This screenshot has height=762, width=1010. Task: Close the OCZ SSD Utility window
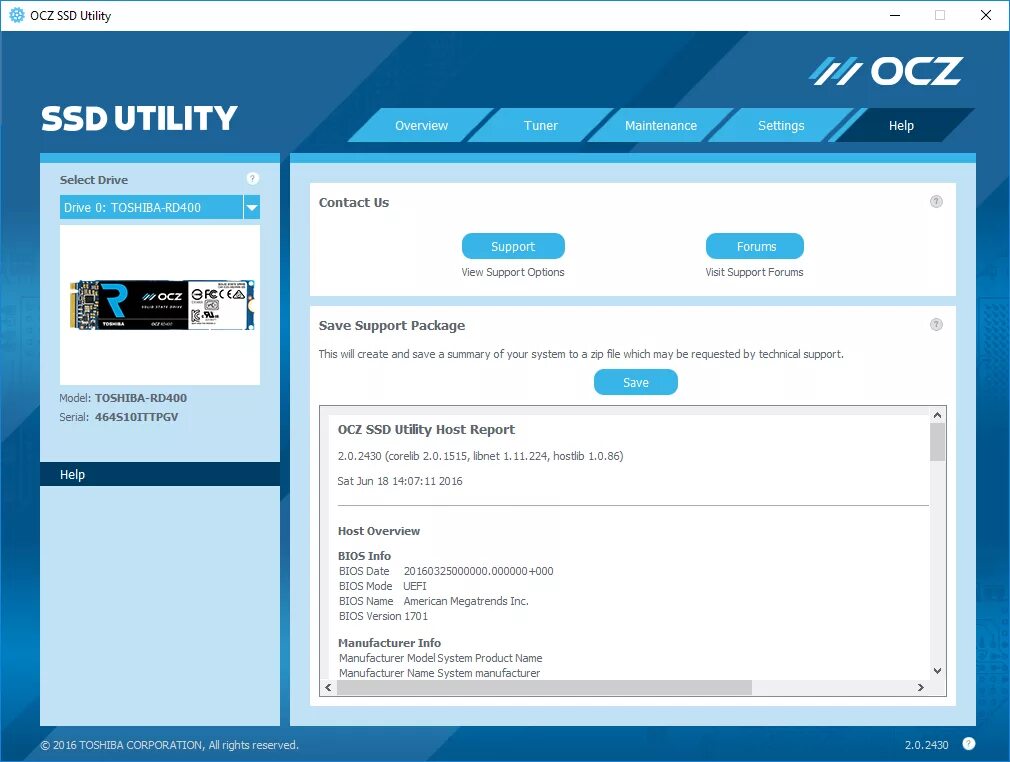986,15
